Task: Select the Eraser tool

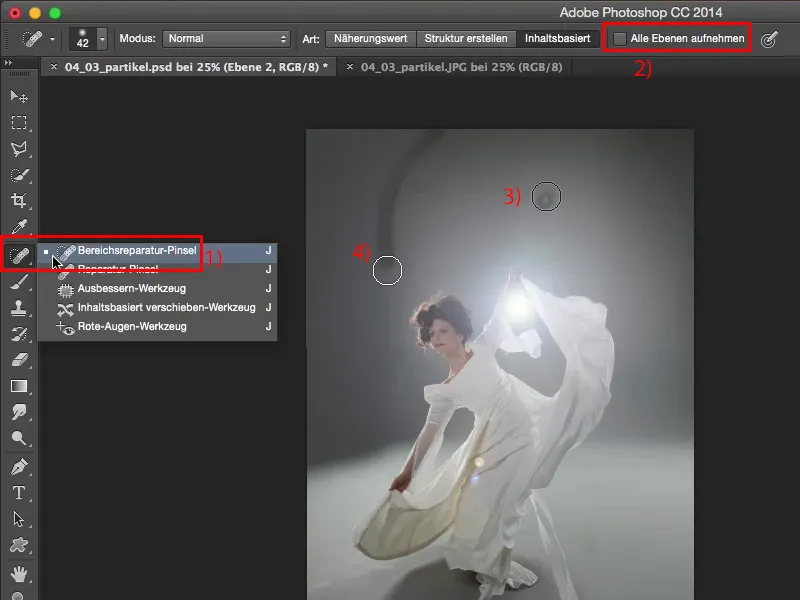Action: [19, 360]
